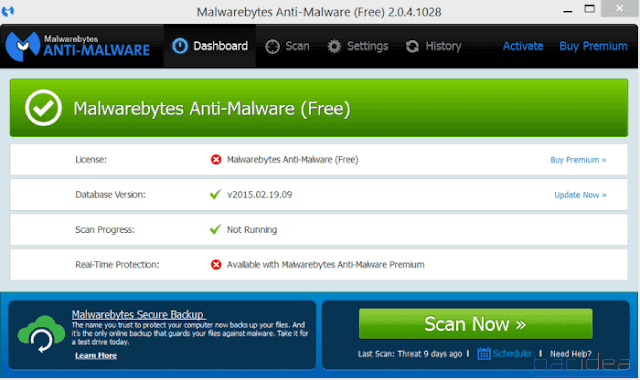Click the Settings gear icon

point(334,47)
